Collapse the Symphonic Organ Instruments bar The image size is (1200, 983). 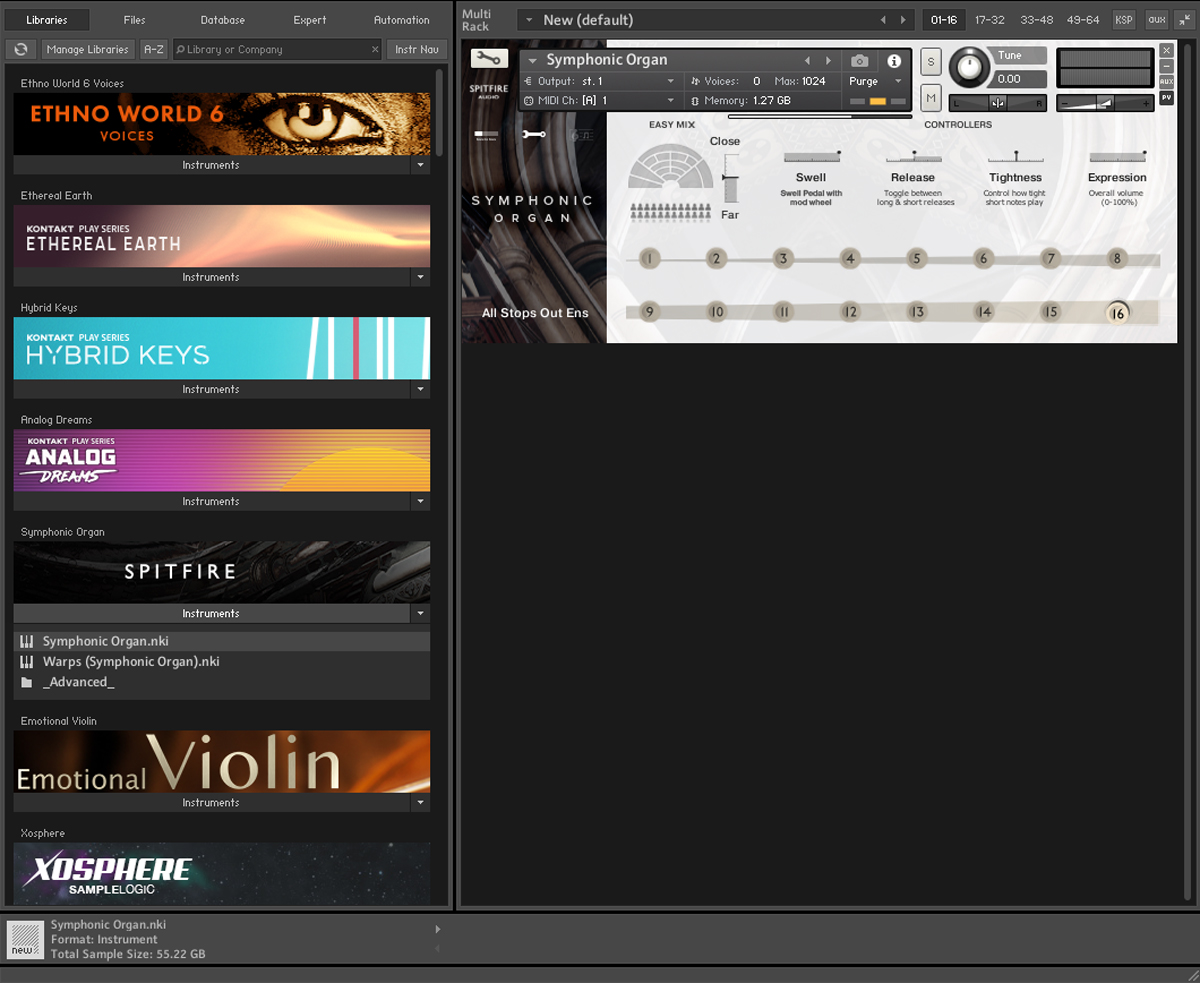click(x=211, y=613)
